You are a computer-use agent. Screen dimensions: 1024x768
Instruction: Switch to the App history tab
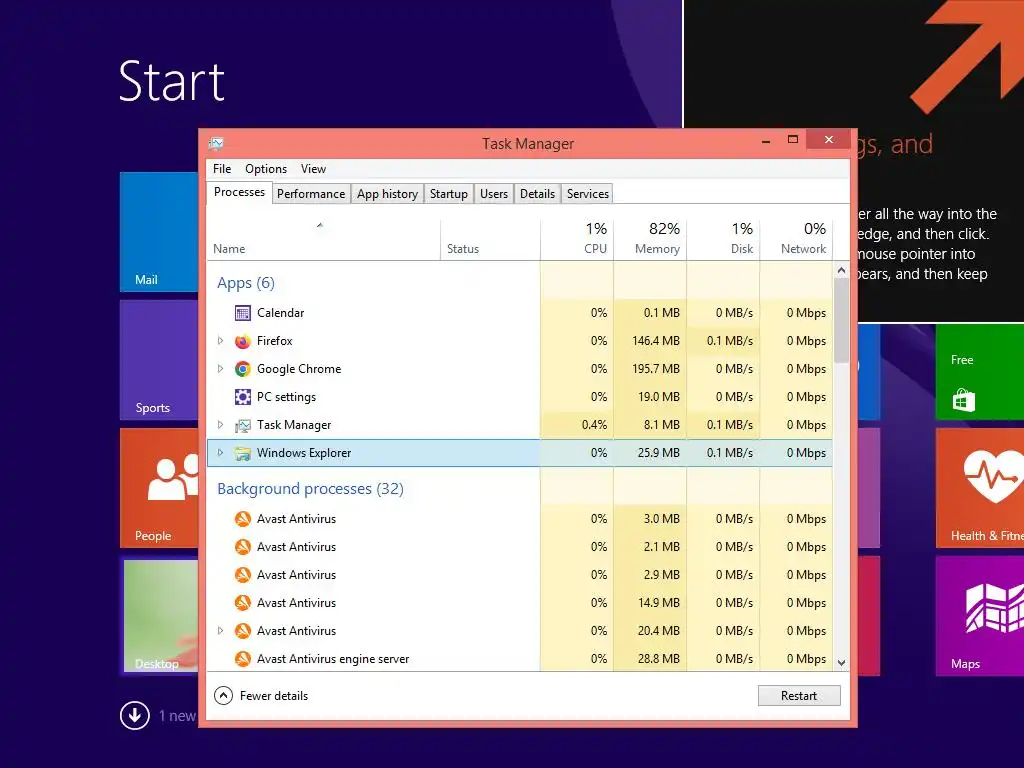387,194
